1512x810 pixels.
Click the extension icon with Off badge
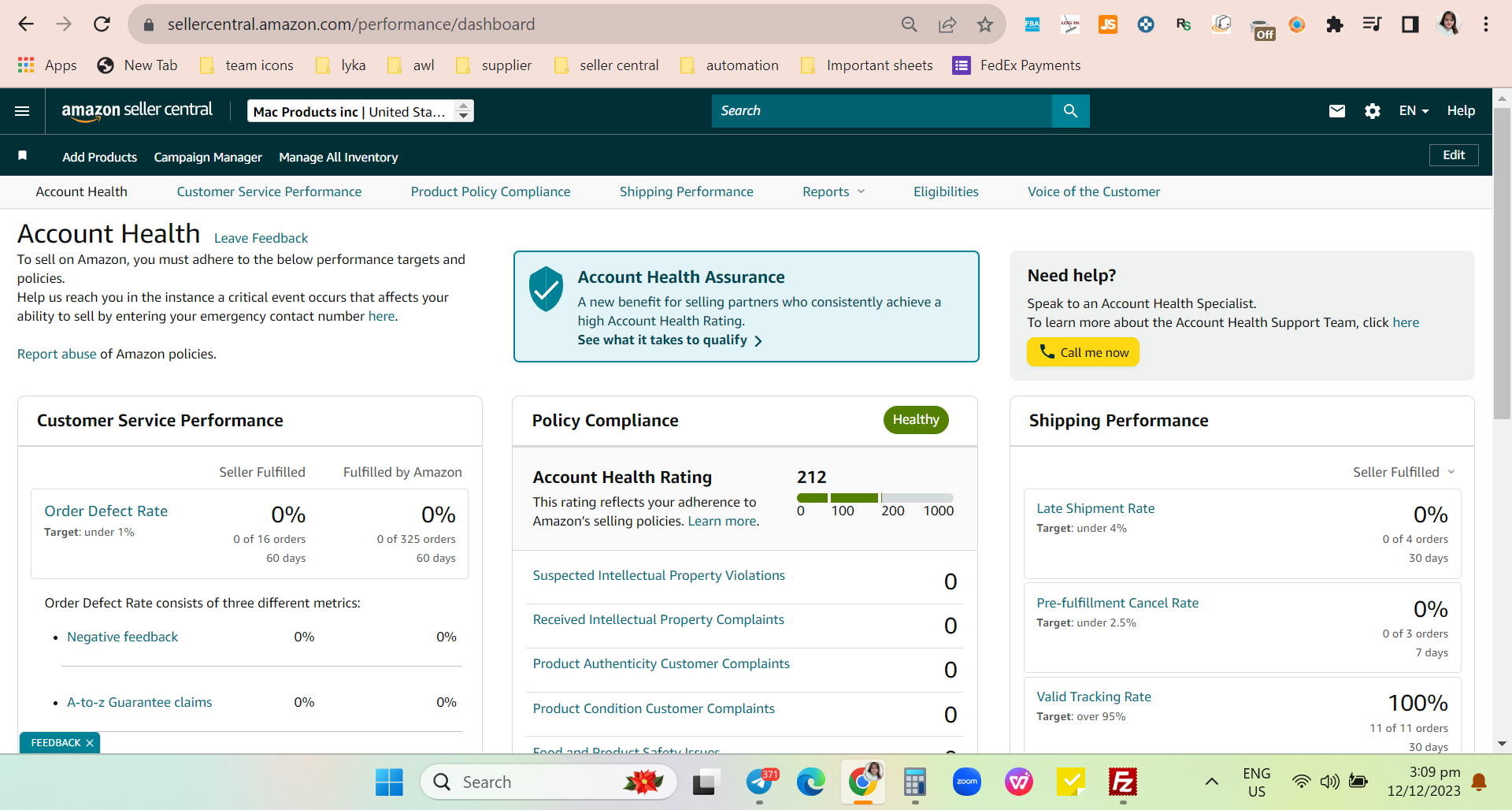(x=1262, y=28)
